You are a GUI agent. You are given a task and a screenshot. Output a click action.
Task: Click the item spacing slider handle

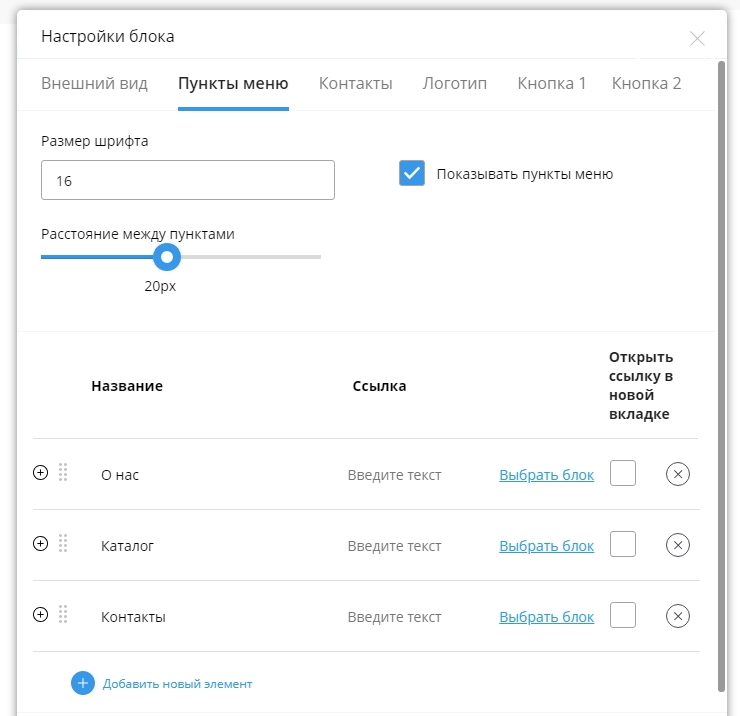(x=166, y=257)
